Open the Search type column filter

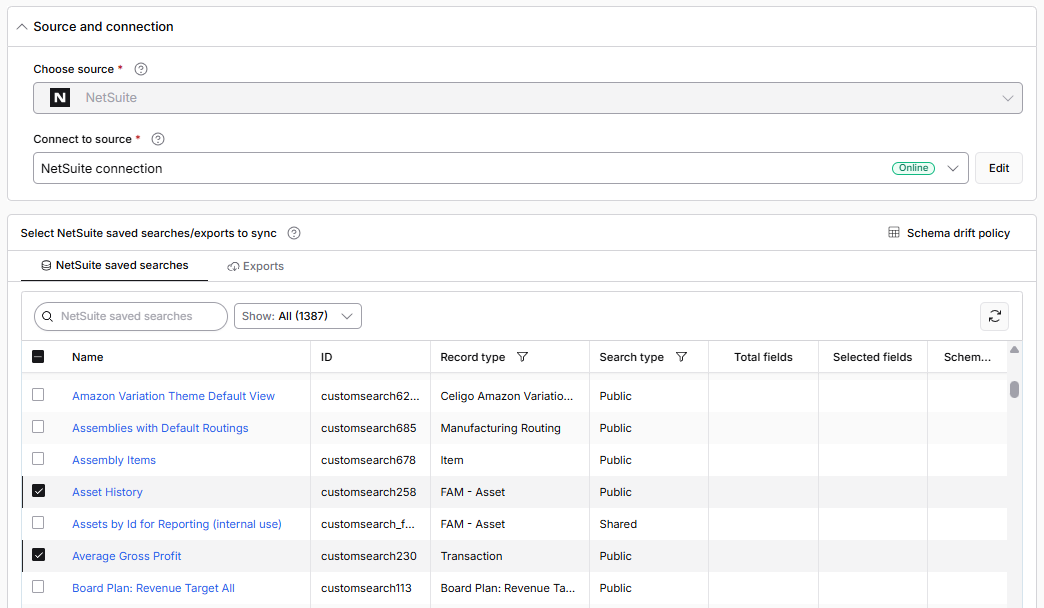pyautogui.click(x=681, y=357)
